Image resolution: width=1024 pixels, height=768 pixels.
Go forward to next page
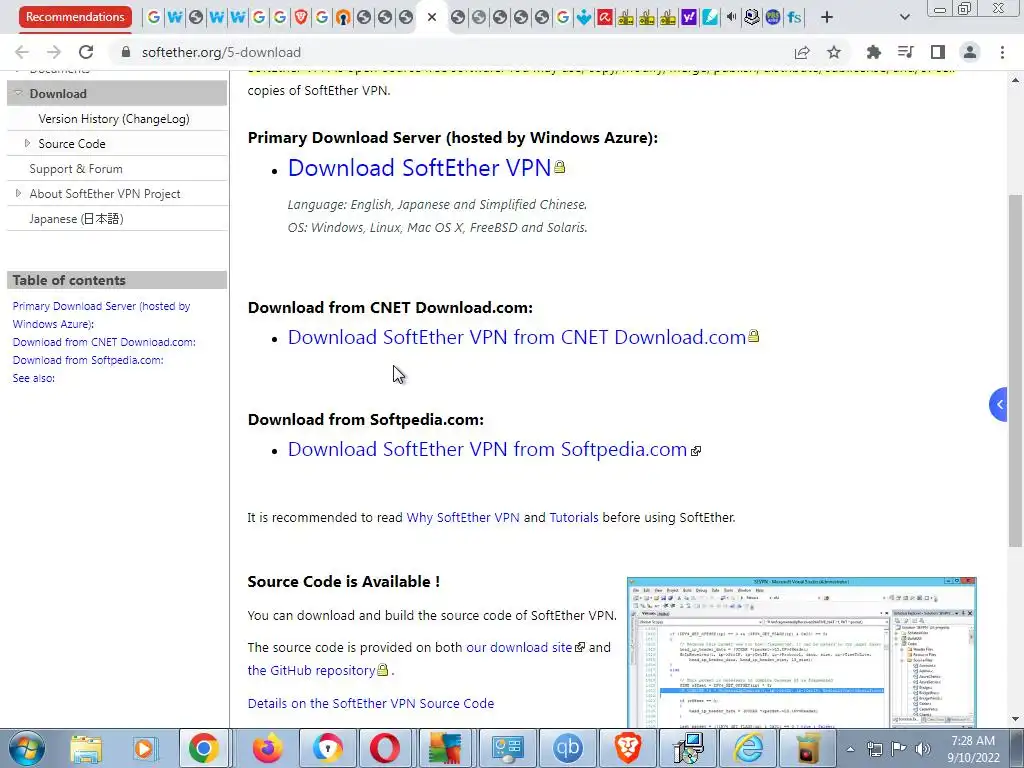(x=54, y=52)
